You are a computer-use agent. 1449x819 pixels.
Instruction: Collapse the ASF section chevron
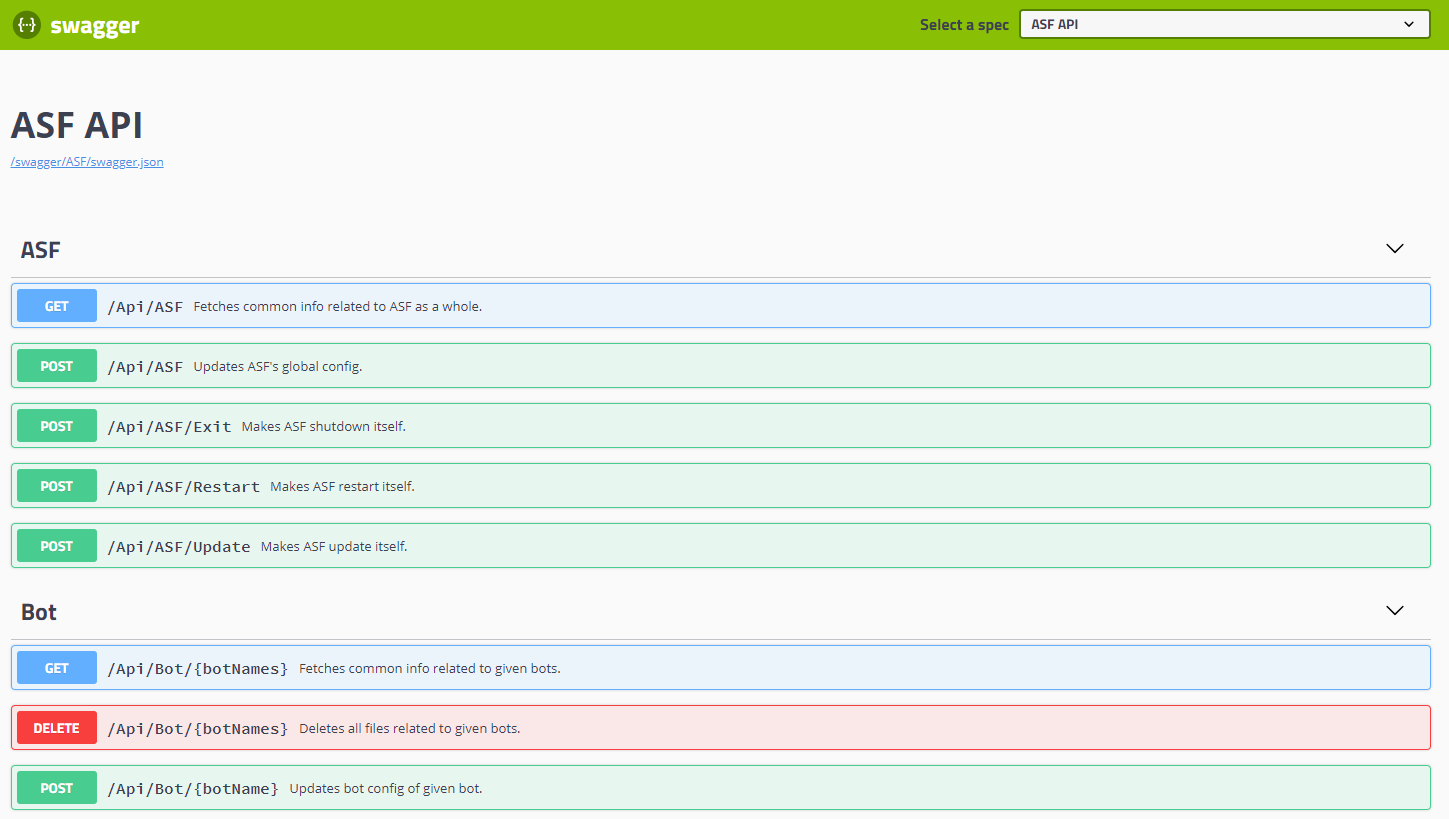[x=1395, y=249]
